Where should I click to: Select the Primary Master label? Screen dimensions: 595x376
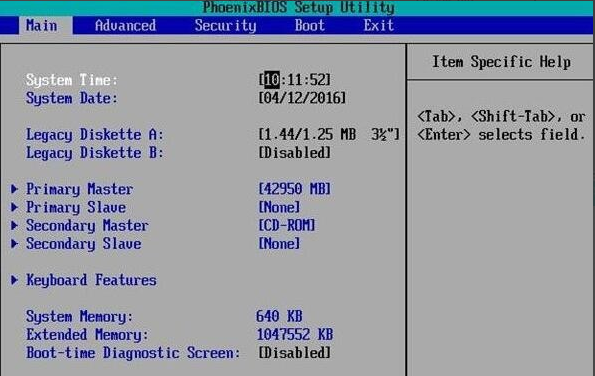79,189
